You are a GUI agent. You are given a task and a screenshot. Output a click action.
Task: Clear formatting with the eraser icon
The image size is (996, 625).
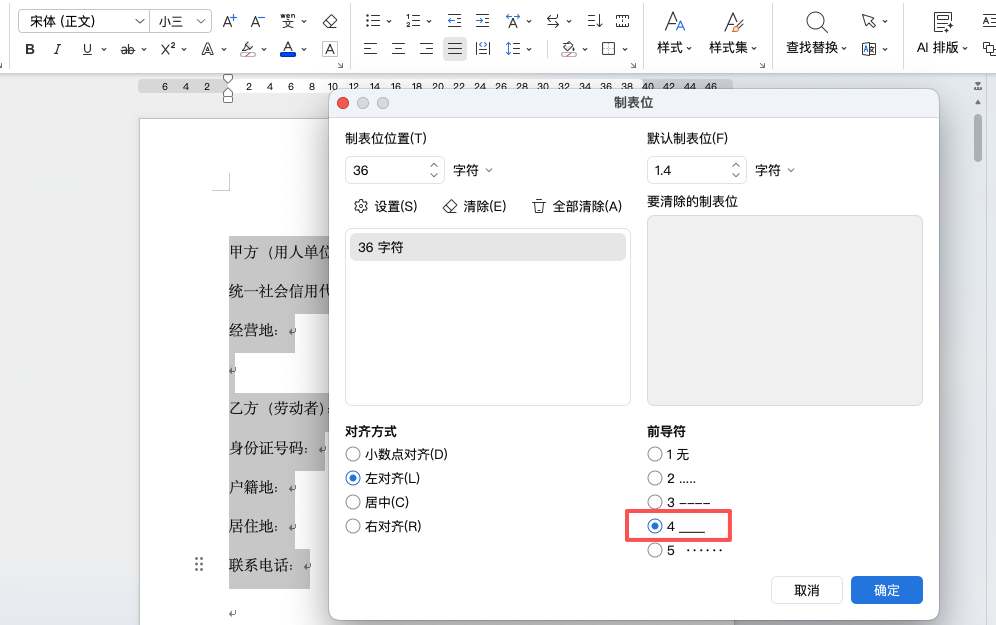[x=330, y=21]
